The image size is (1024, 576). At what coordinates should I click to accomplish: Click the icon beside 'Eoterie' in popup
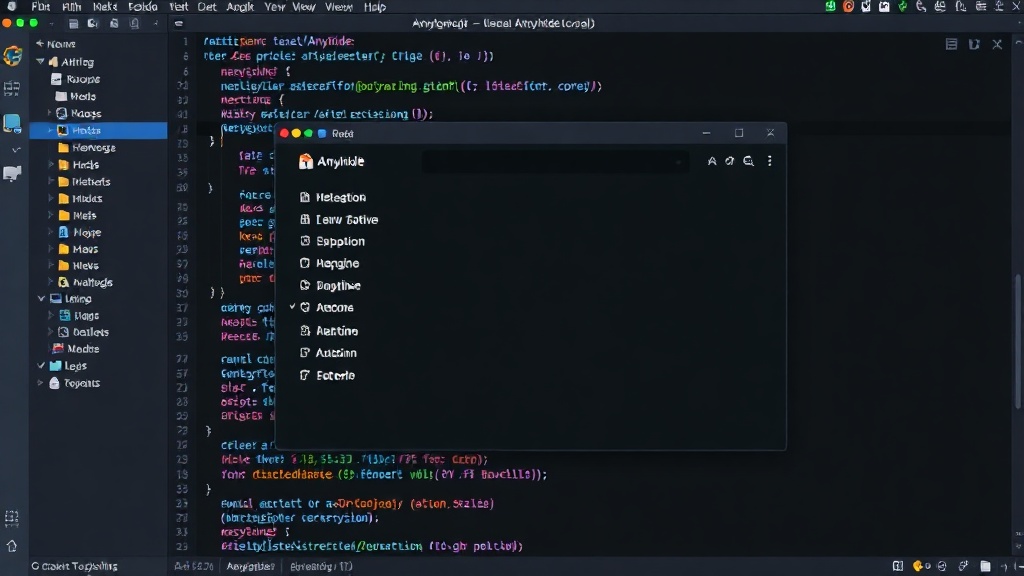[x=304, y=375]
